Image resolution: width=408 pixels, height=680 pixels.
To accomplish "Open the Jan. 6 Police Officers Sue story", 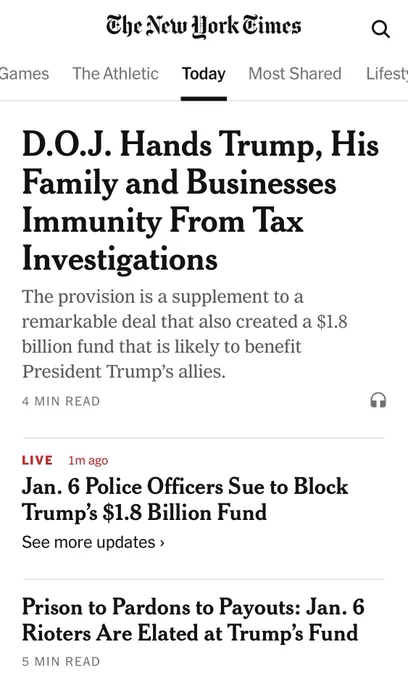I will pos(185,499).
